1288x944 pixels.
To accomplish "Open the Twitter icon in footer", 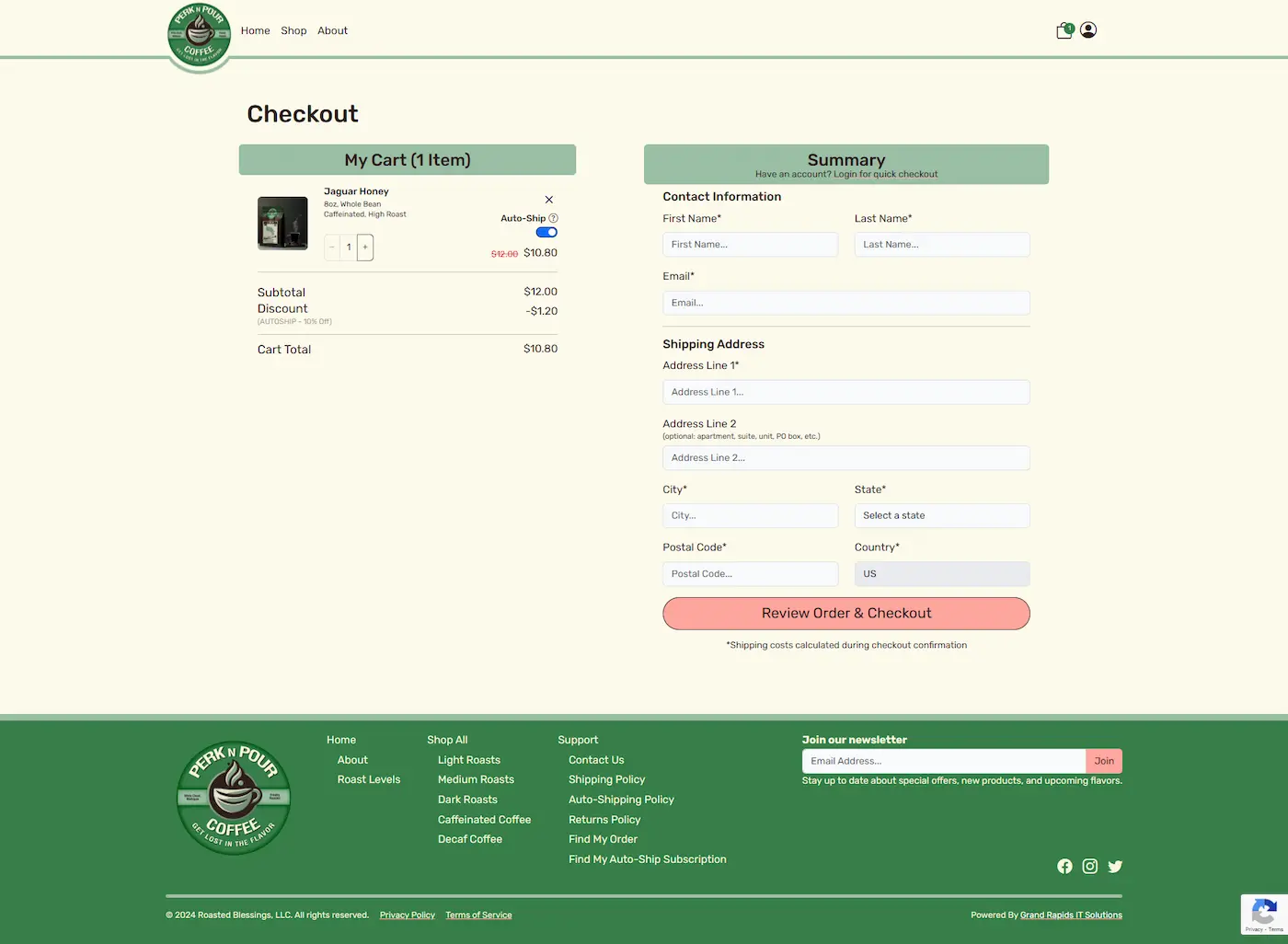I will pos(1115,866).
